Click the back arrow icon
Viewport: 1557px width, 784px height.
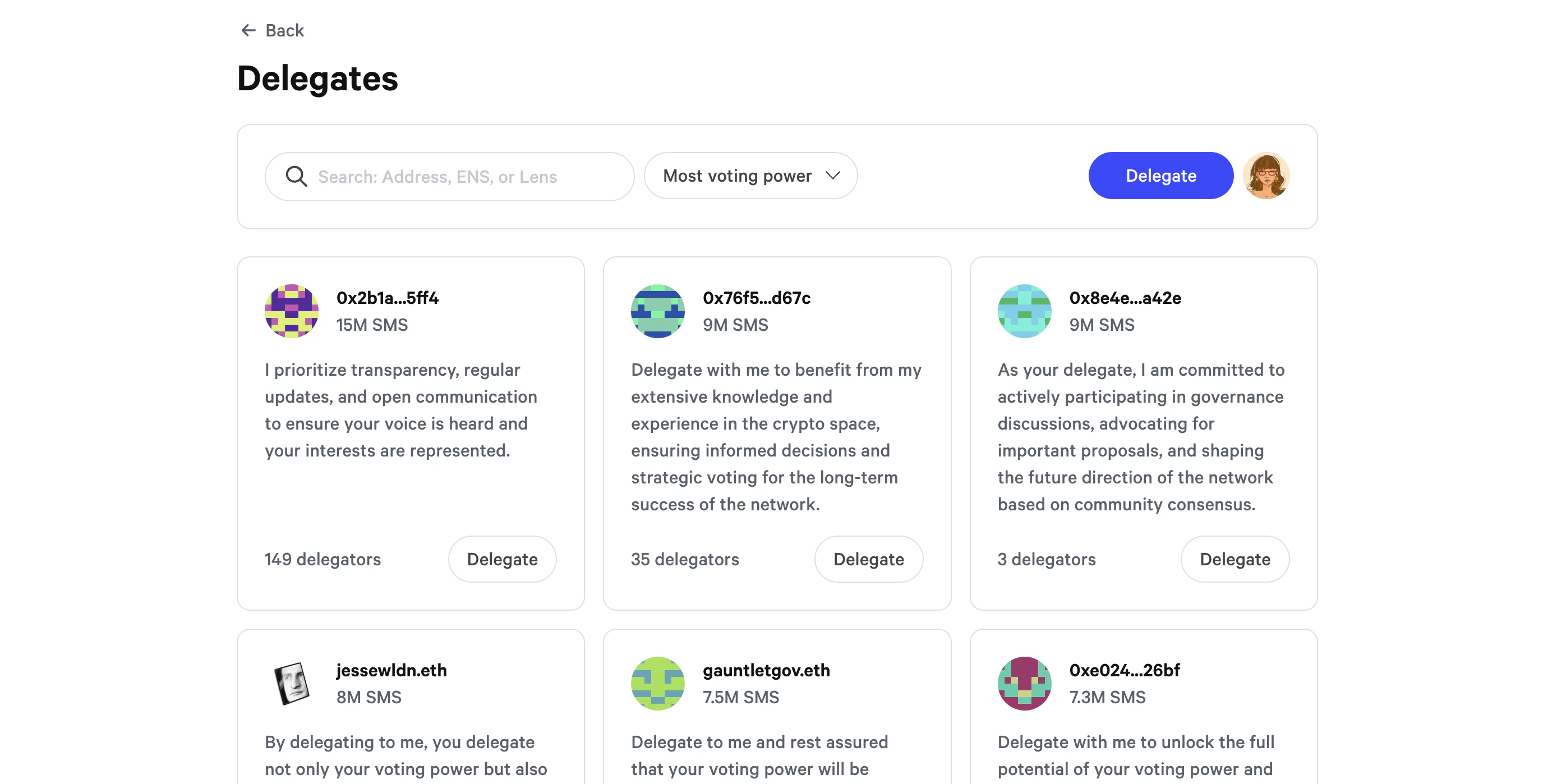tap(248, 30)
